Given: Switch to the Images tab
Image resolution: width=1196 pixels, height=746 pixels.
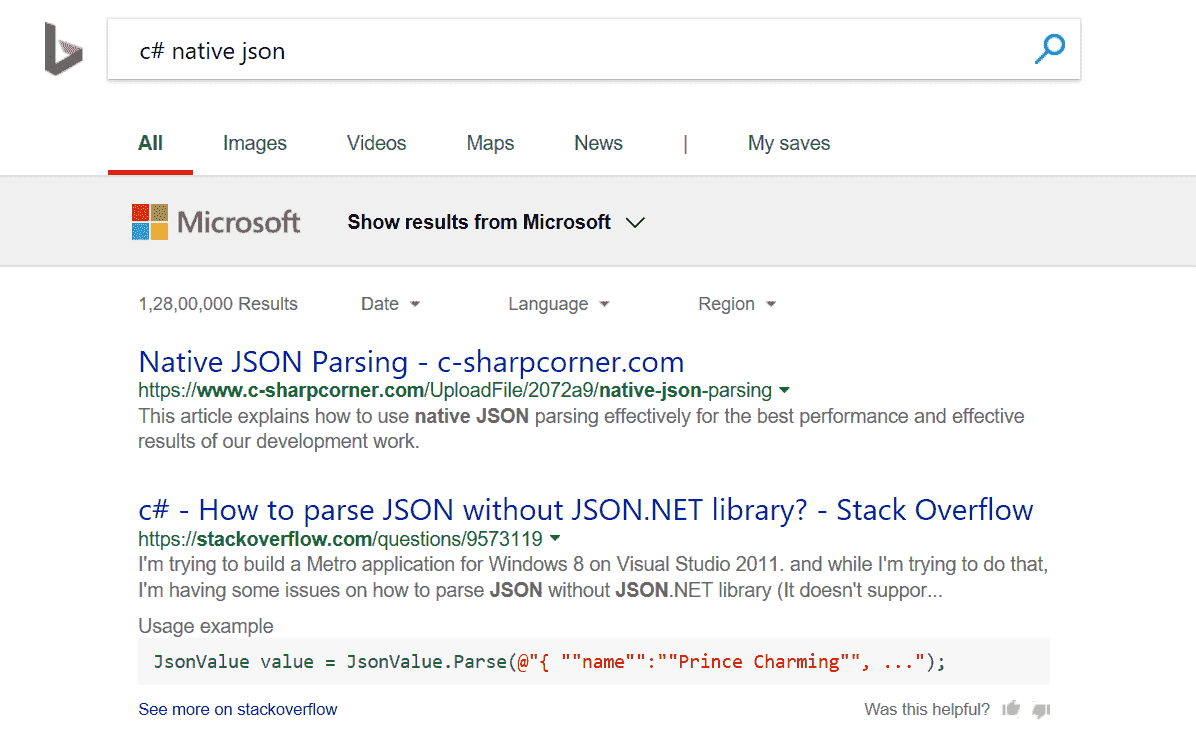Looking at the screenshot, I should coord(255,143).
